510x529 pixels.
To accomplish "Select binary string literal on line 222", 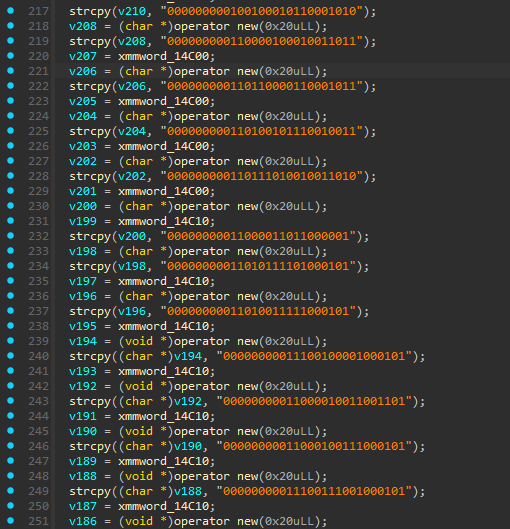I will pyautogui.click(x=262, y=86).
